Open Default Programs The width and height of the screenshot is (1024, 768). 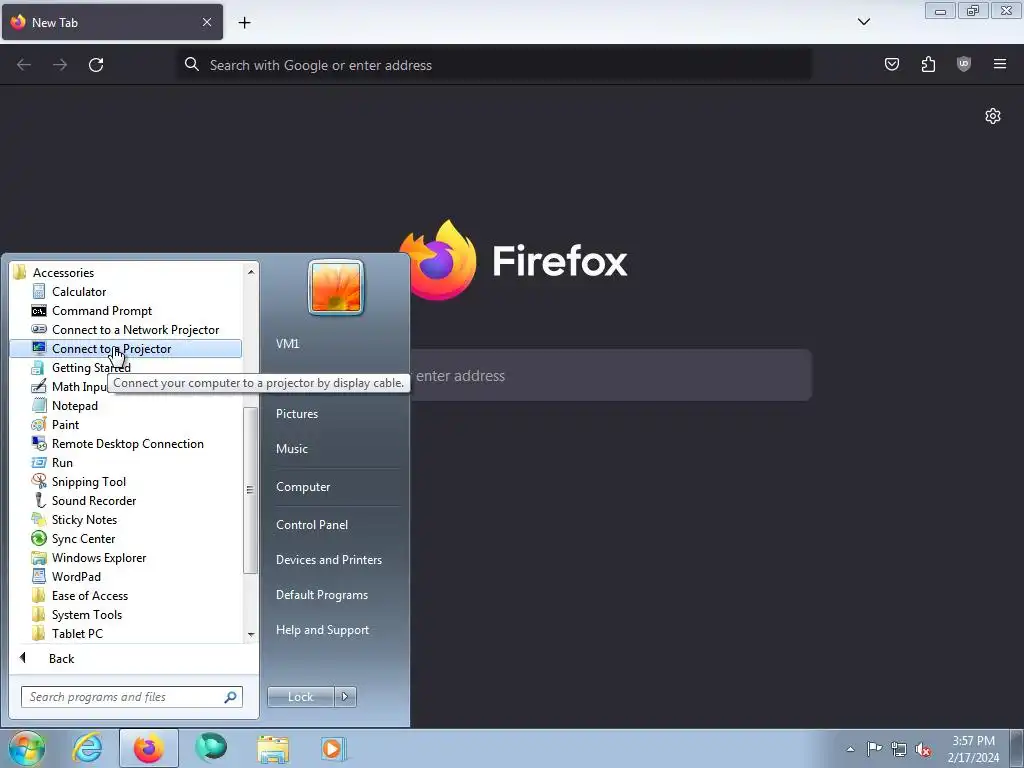[322, 596]
